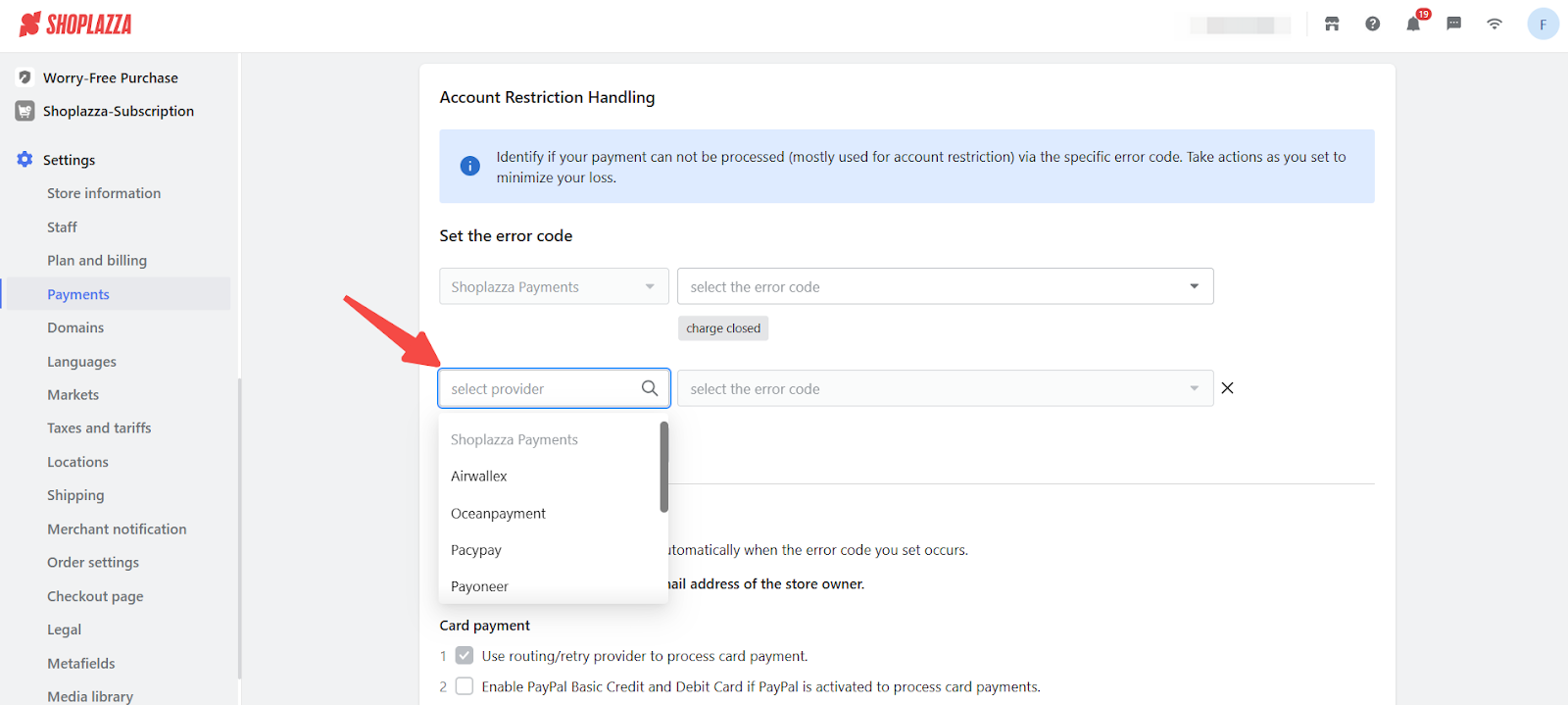Open Metafields settings

pyautogui.click(x=81, y=663)
